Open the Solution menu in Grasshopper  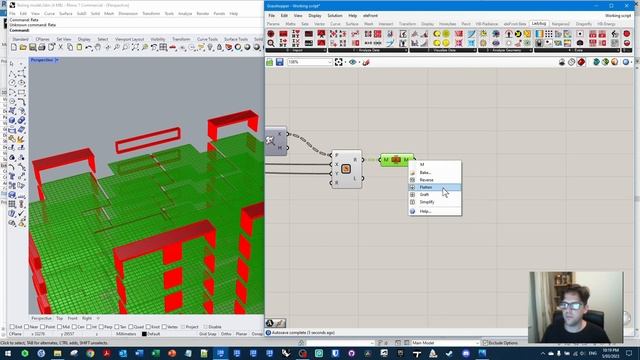[335, 16]
